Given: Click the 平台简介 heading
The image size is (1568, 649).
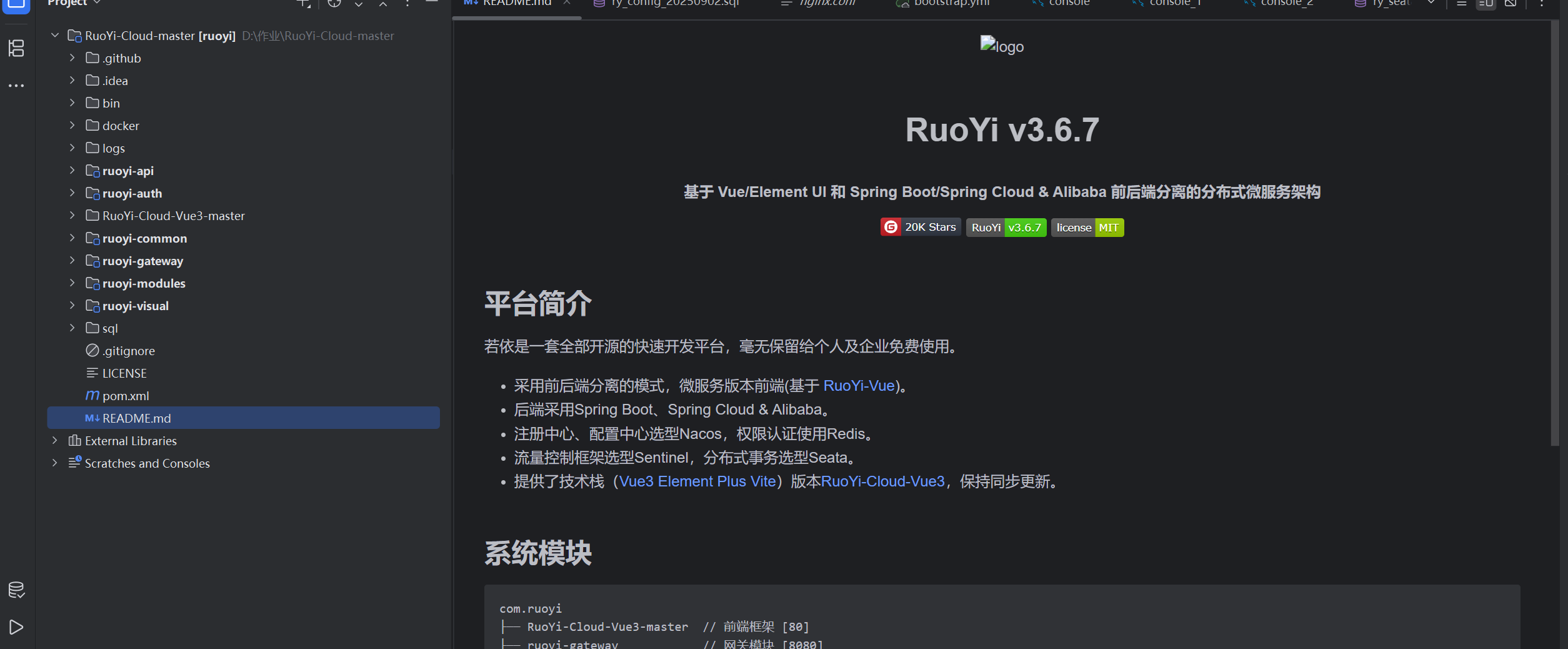Looking at the screenshot, I should tap(537, 304).
